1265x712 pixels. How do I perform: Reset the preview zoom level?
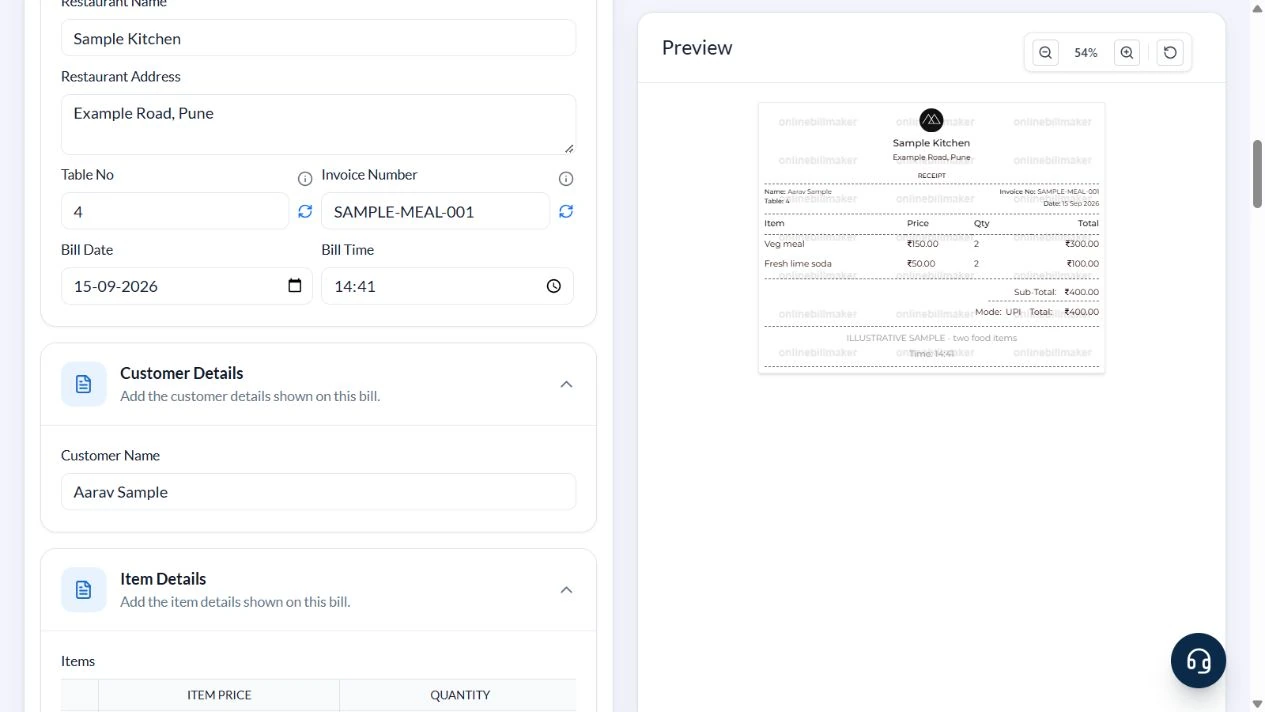[1170, 53]
